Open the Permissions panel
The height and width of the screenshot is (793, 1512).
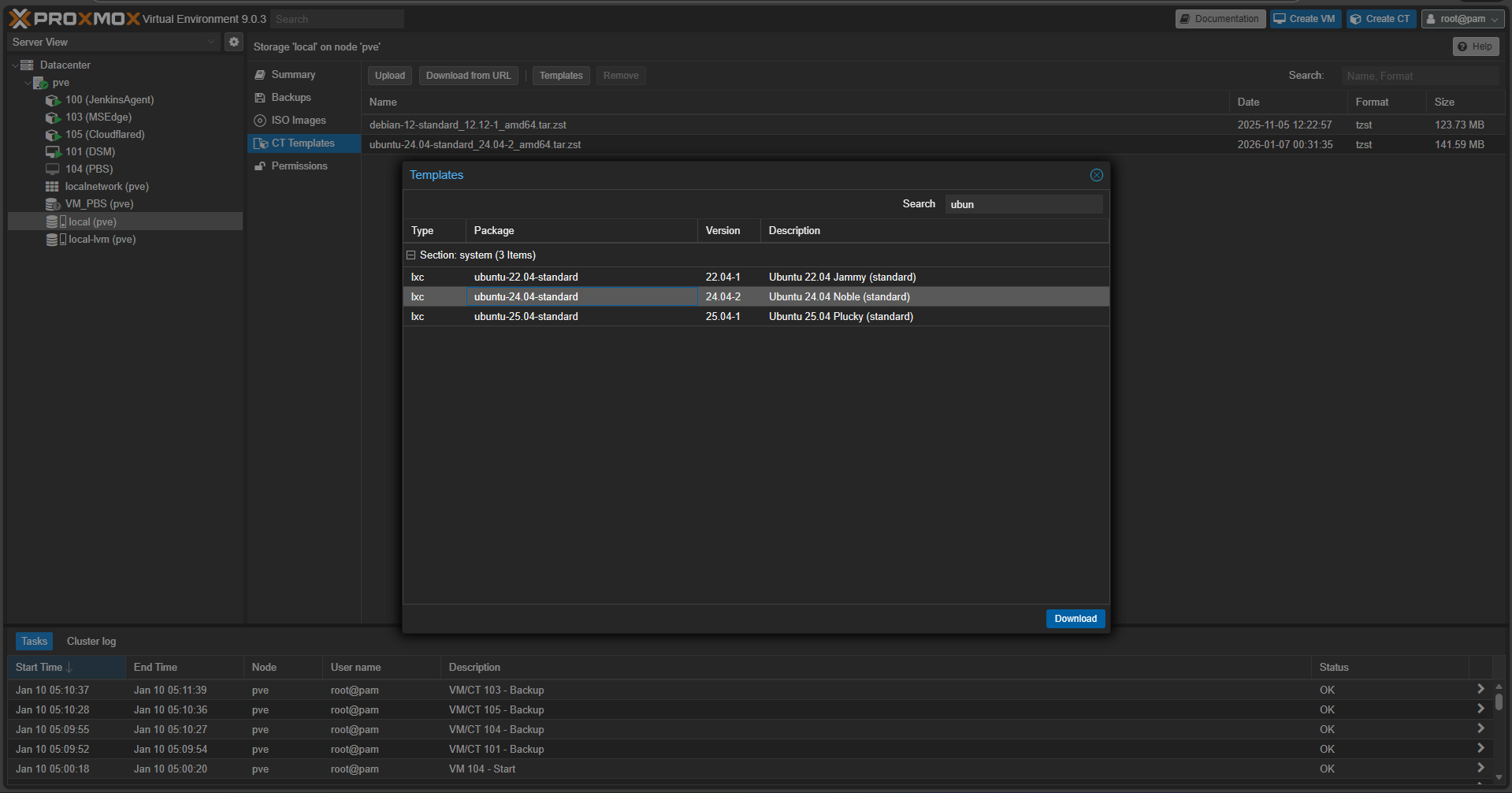(x=304, y=166)
